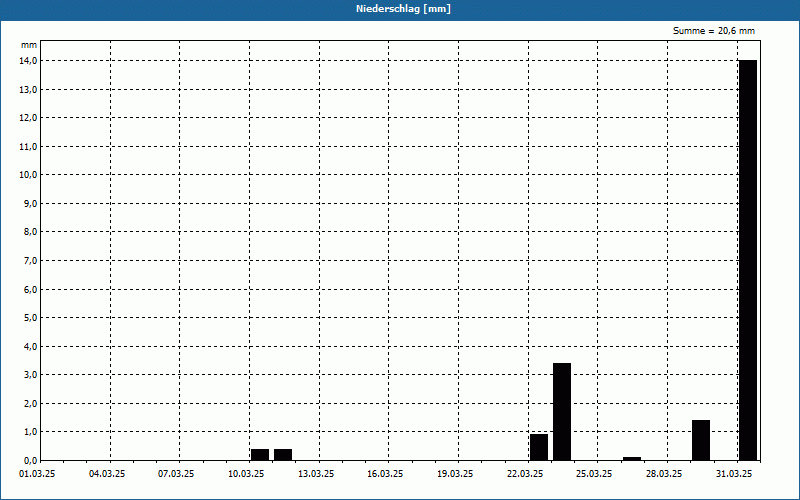The height and width of the screenshot is (500, 800).
Task: Click the 07.03.25 date label
Action: pyautogui.click(x=176, y=474)
